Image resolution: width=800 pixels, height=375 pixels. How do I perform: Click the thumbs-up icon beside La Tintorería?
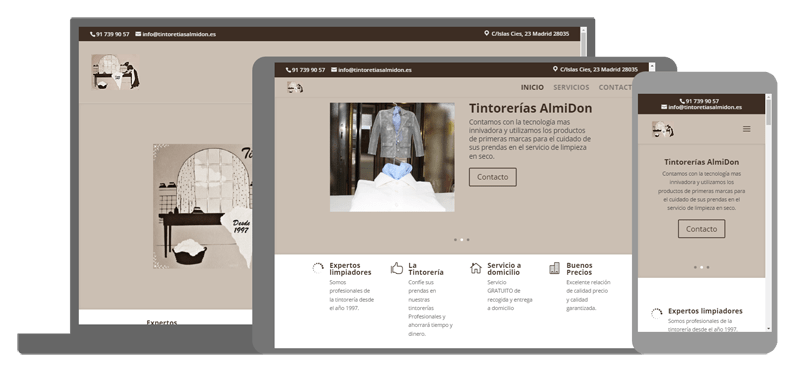[396, 268]
